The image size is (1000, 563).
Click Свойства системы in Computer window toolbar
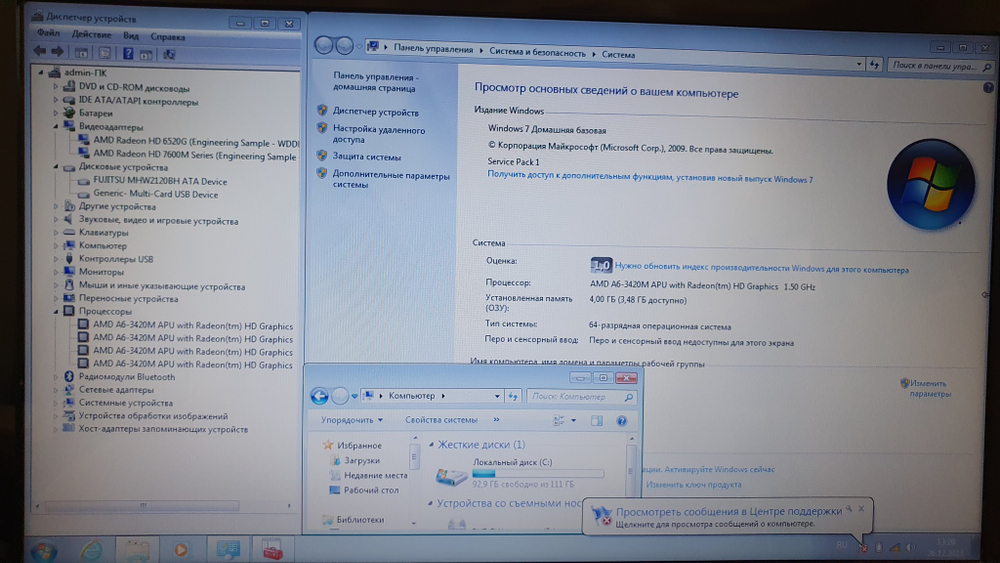441,420
